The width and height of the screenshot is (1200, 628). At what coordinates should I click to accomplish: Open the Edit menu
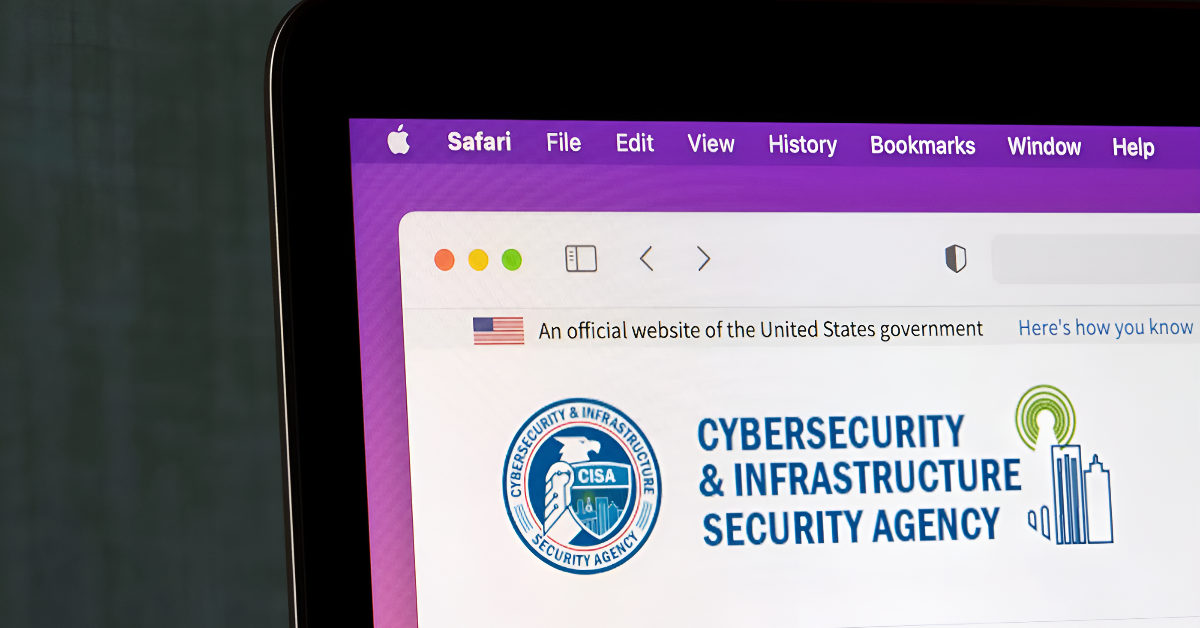[x=635, y=143]
